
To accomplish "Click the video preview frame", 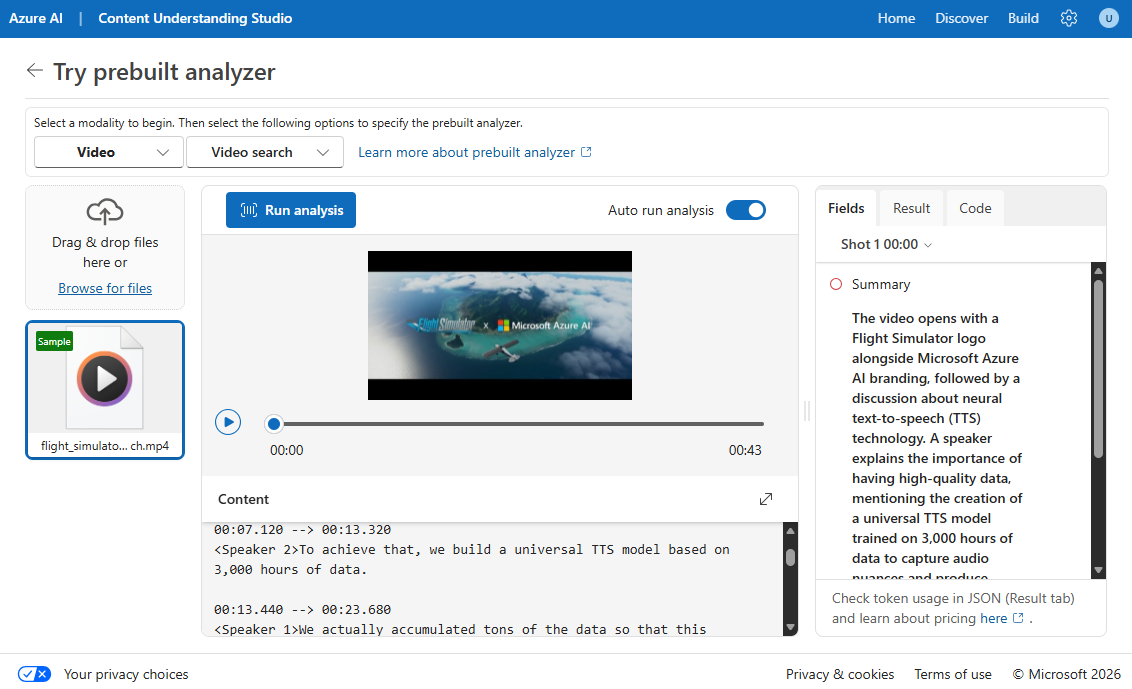I will click(500, 325).
